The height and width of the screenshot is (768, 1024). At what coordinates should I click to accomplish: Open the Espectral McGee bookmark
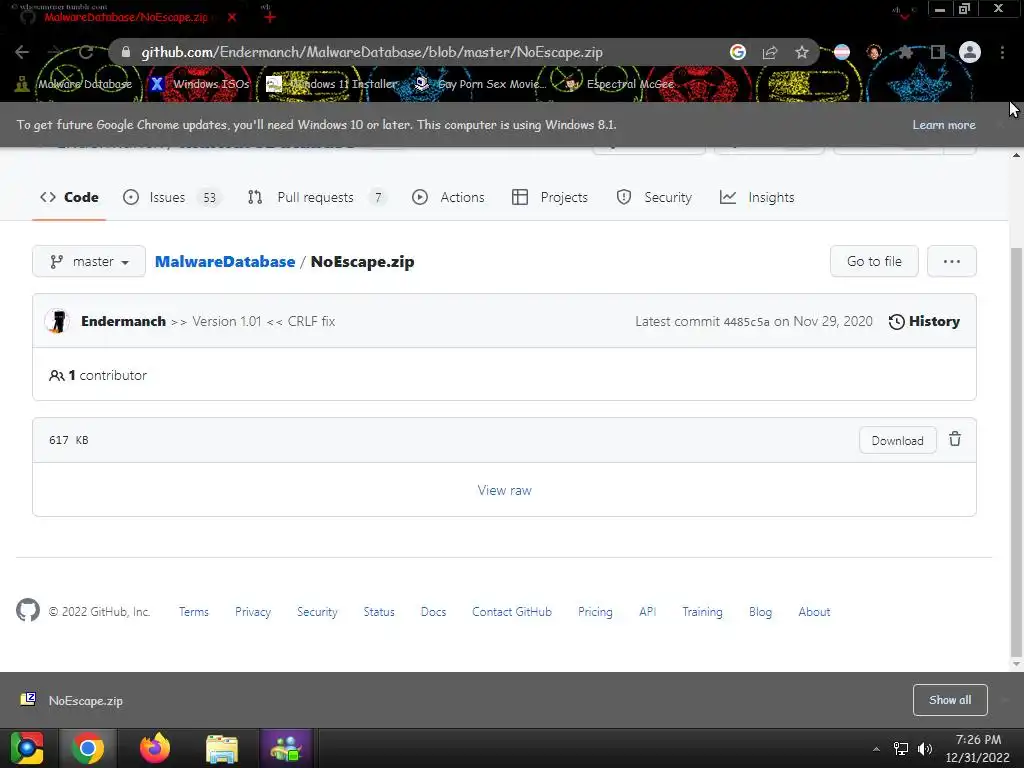tap(619, 84)
